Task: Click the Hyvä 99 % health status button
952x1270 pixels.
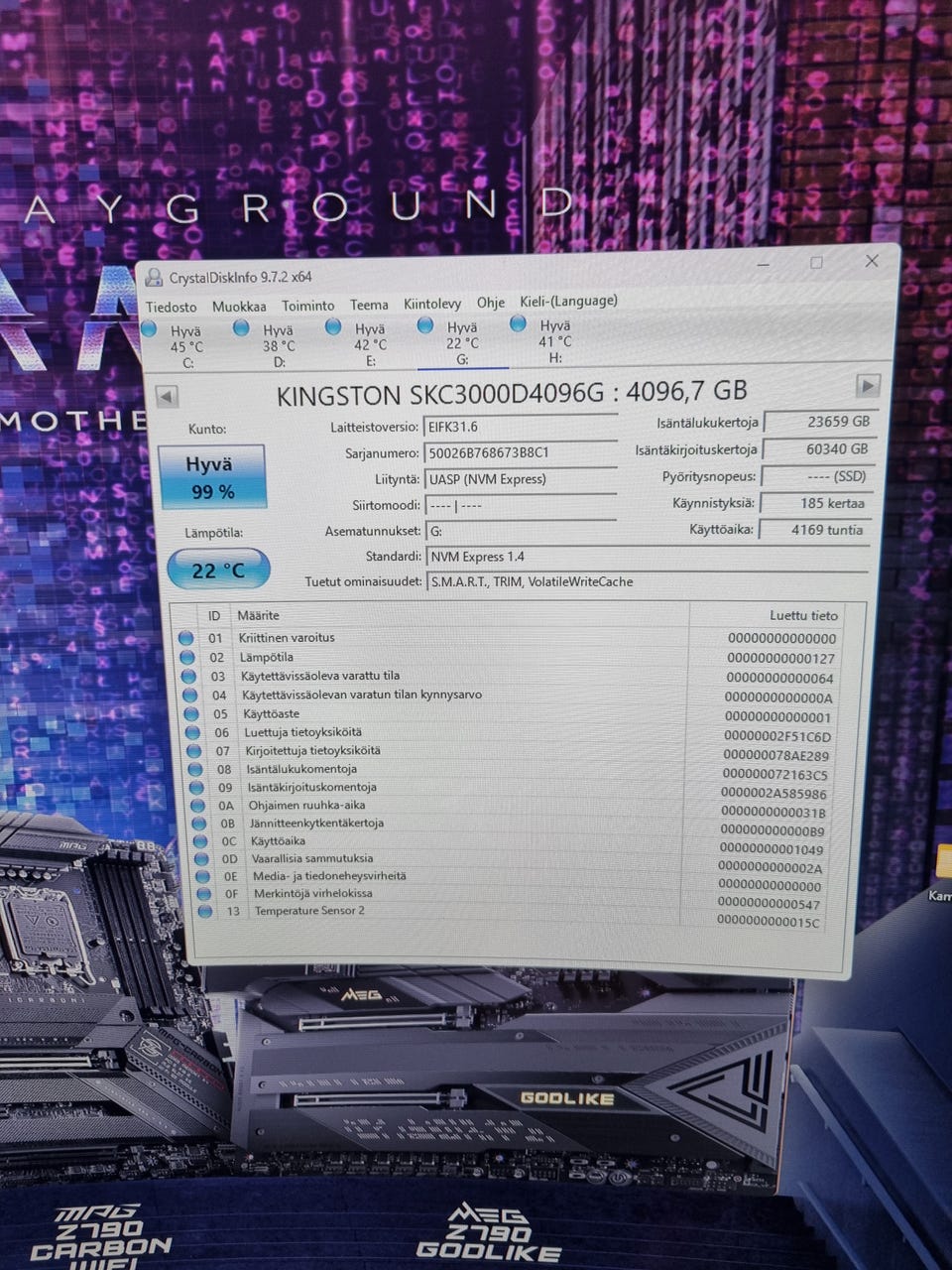Action: (x=211, y=477)
